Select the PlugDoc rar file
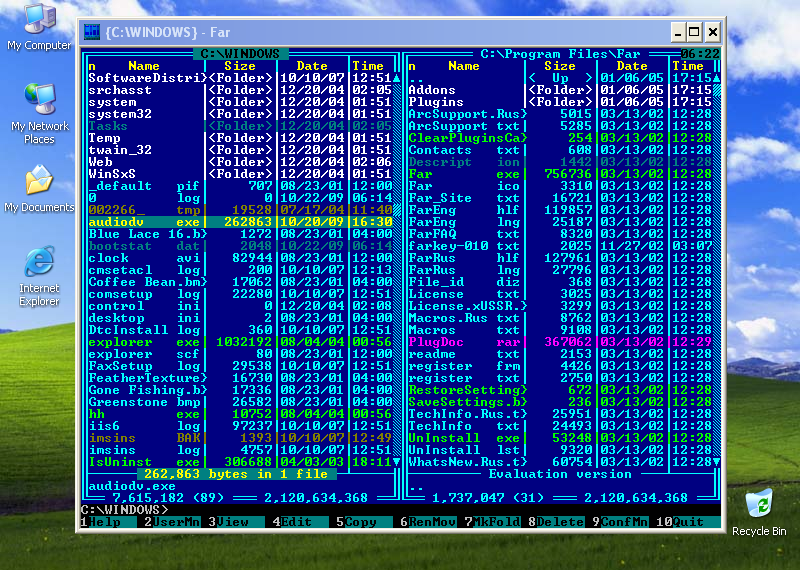 pos(560,342)
